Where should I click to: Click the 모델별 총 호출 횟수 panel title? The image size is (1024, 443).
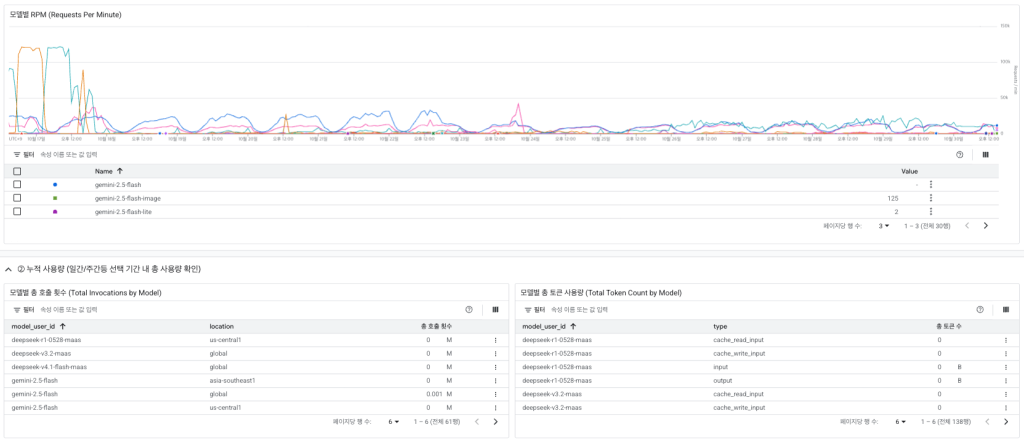(x=86, y=292)
